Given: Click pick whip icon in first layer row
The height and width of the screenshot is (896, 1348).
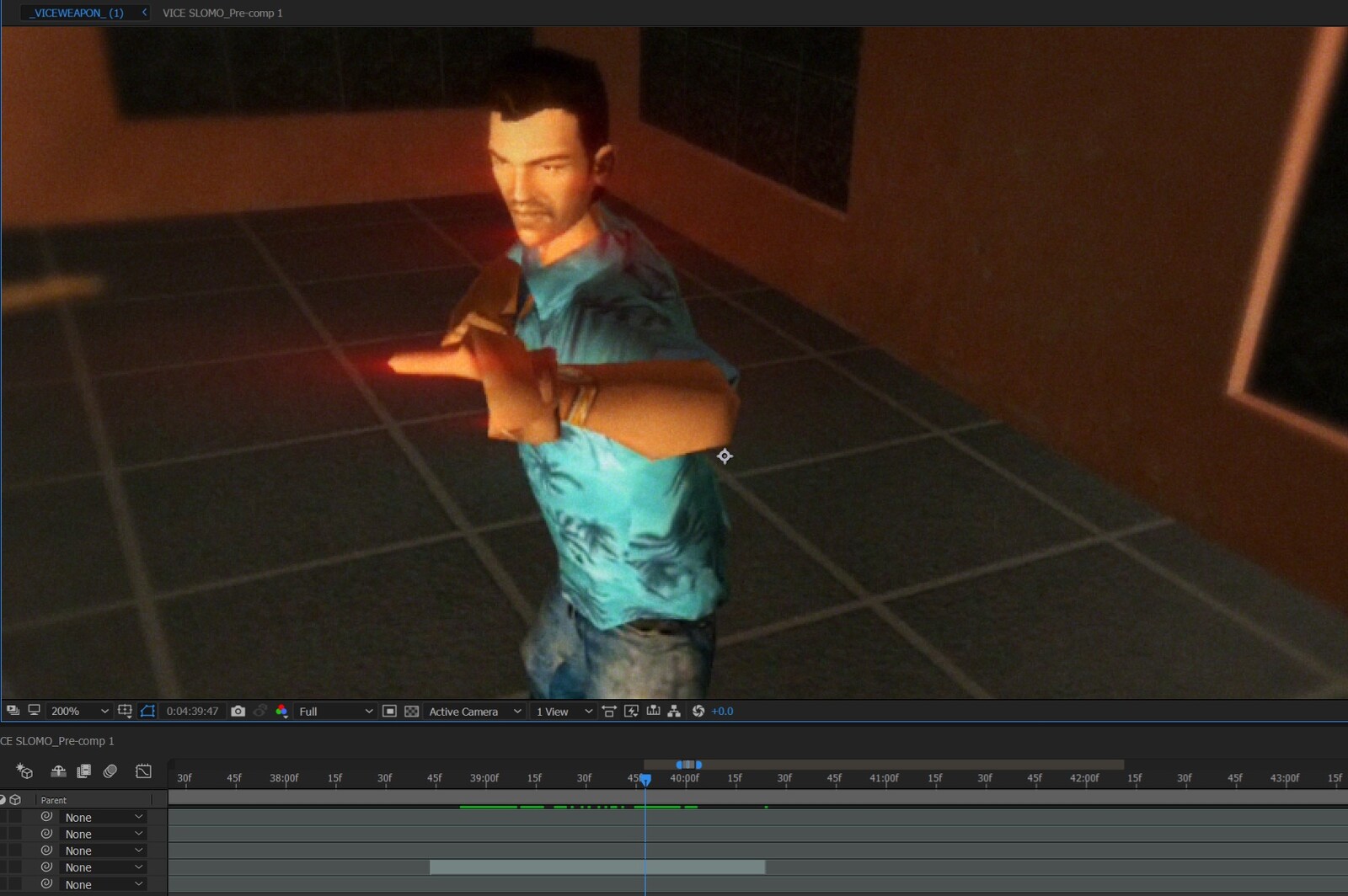Looking at the screenshot, I should point(46,816).
